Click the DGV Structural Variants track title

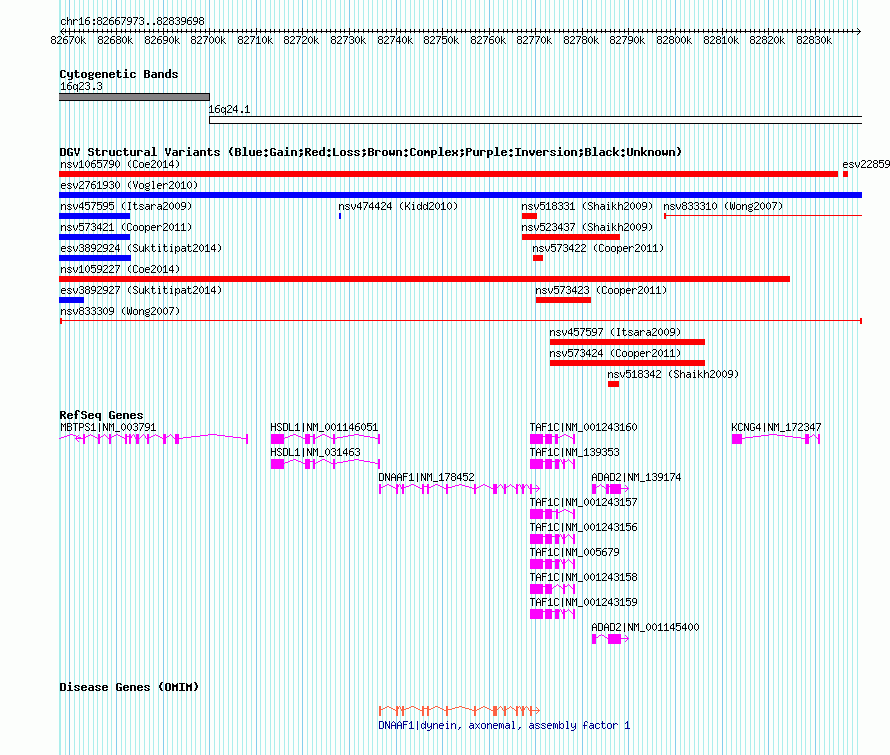pos(371,152)
